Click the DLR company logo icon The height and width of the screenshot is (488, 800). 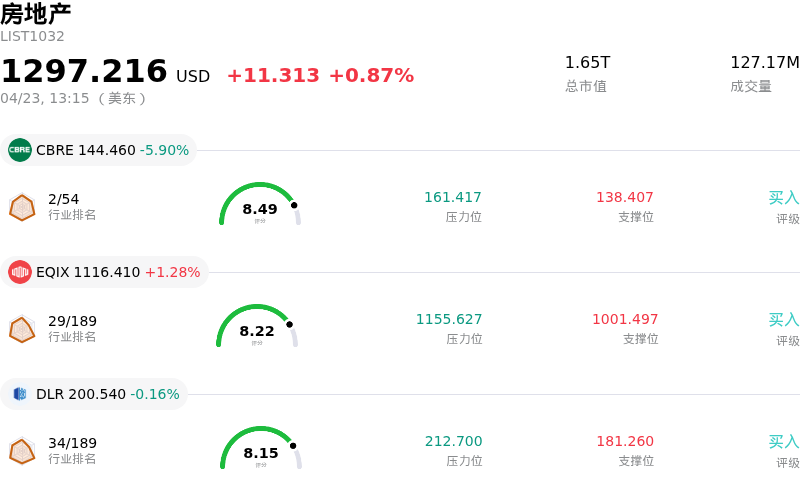tap(20, 394)
